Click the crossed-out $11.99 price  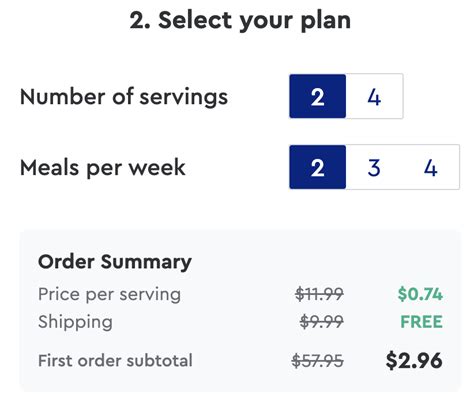[319, 294]
